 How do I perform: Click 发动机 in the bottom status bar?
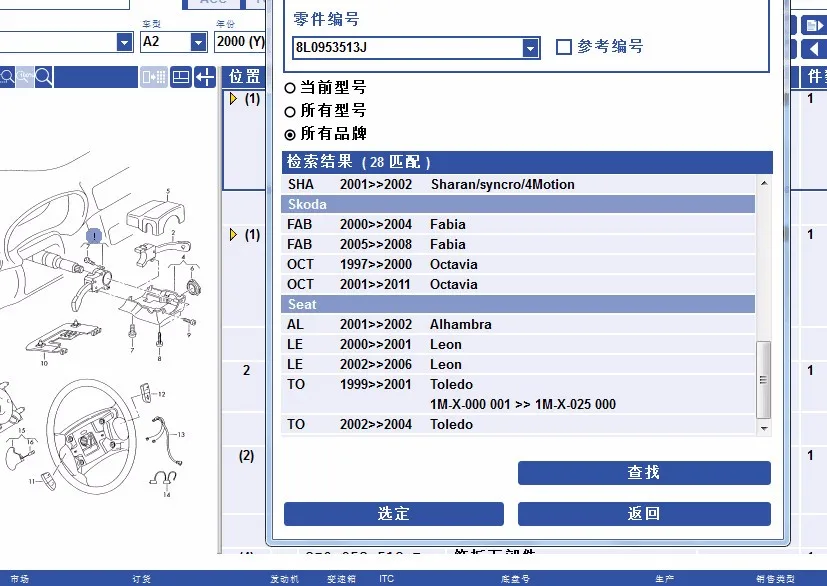(x=285, y=579)
